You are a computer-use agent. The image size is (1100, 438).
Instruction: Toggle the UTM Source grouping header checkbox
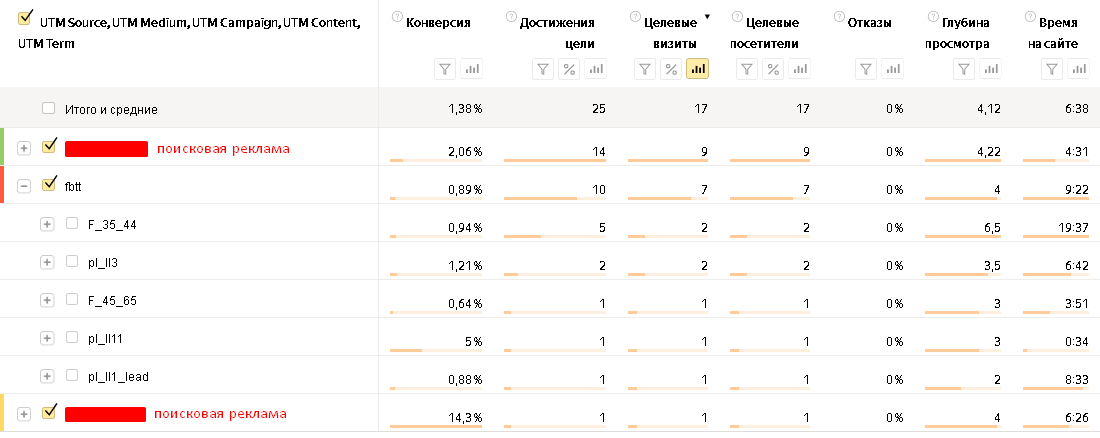tap(26, 17)
